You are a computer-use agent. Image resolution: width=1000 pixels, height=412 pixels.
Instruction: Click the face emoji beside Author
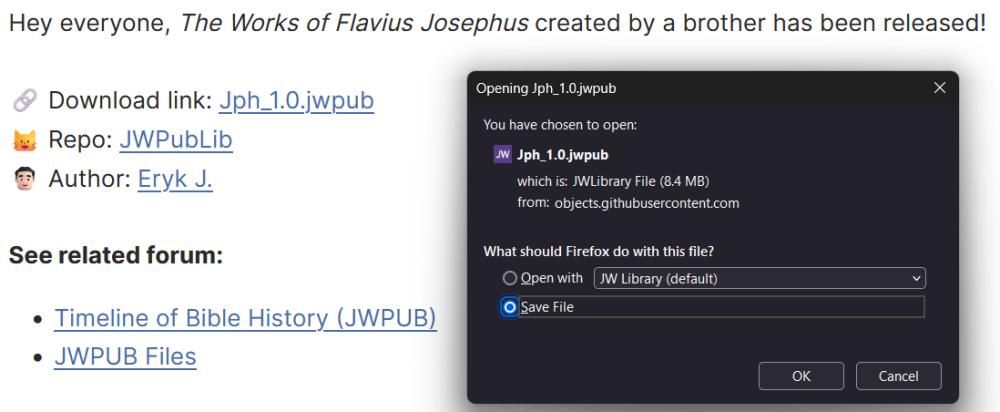click(24, 180)
